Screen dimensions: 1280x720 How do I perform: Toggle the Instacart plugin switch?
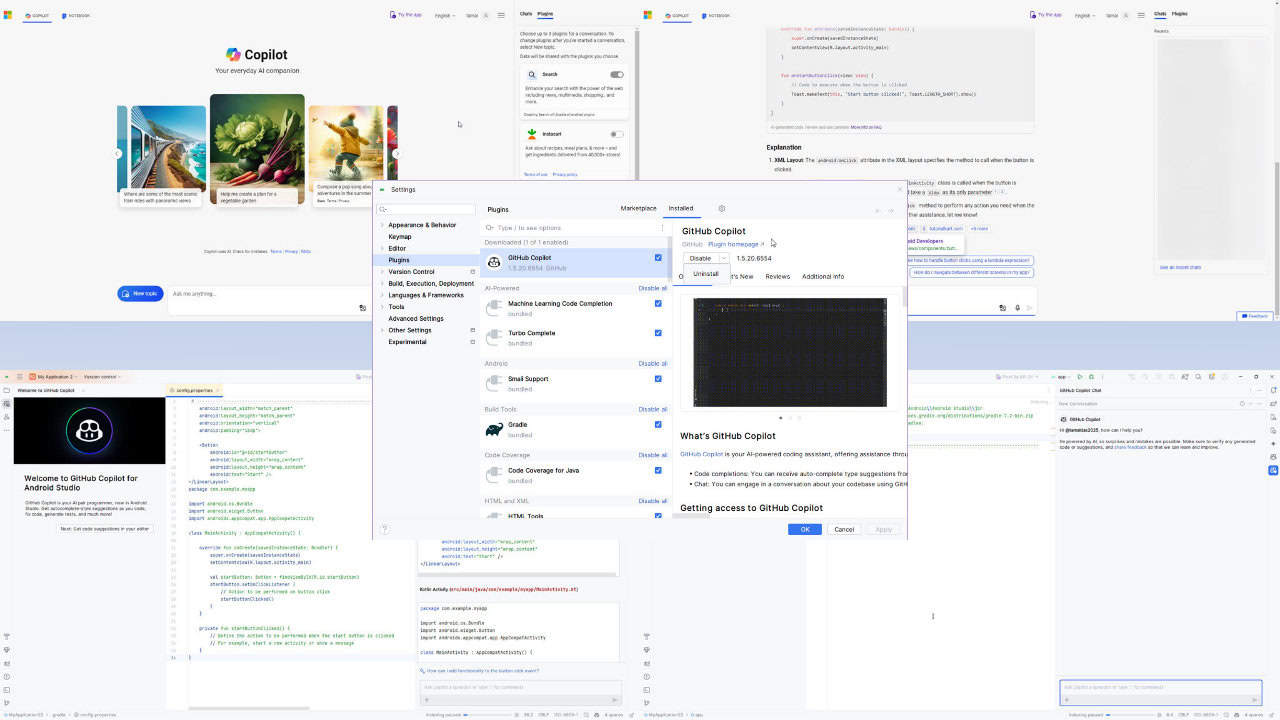click(x=617, y=134)
